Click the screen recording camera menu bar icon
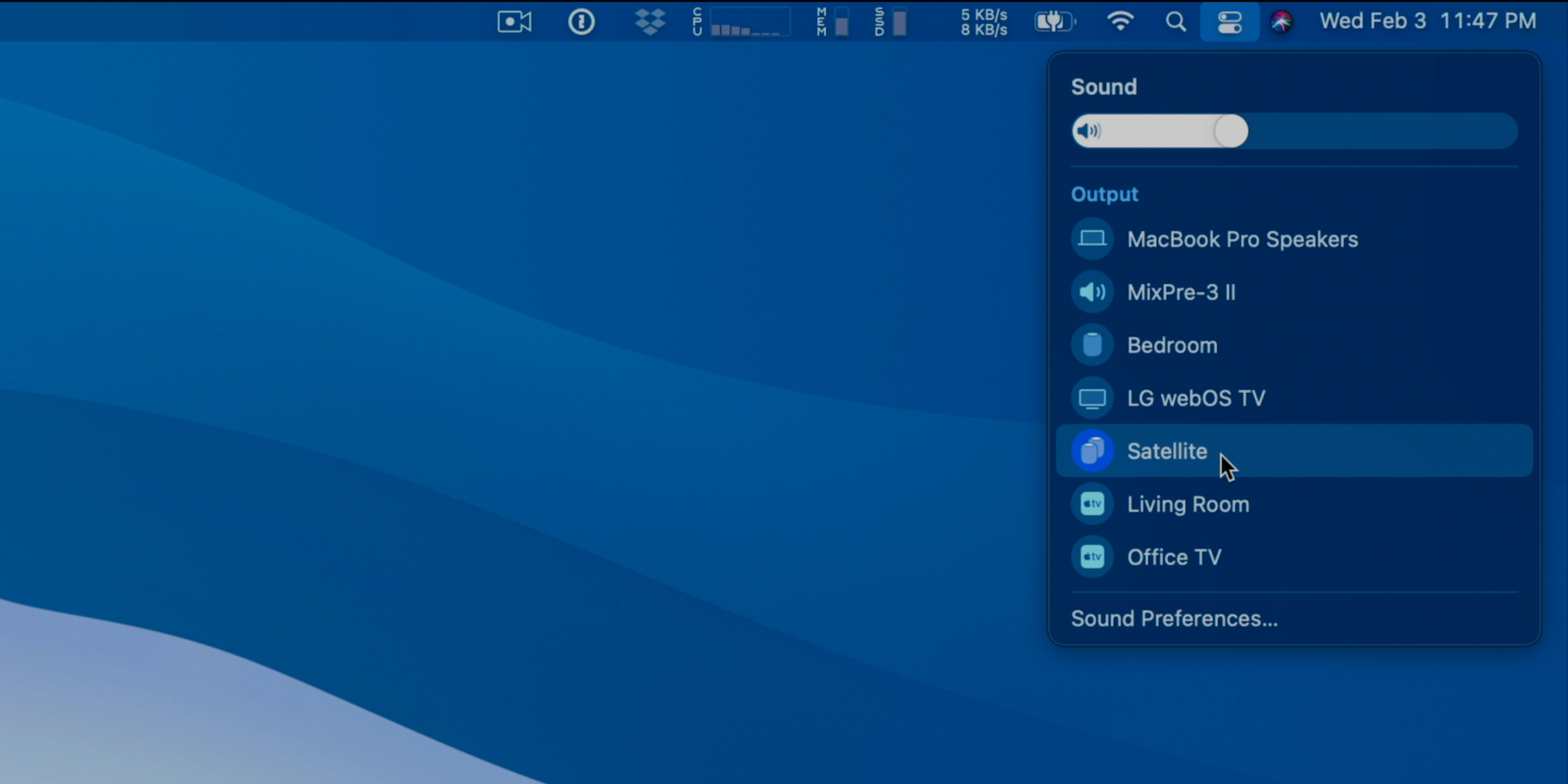 (x=514, y=22)
